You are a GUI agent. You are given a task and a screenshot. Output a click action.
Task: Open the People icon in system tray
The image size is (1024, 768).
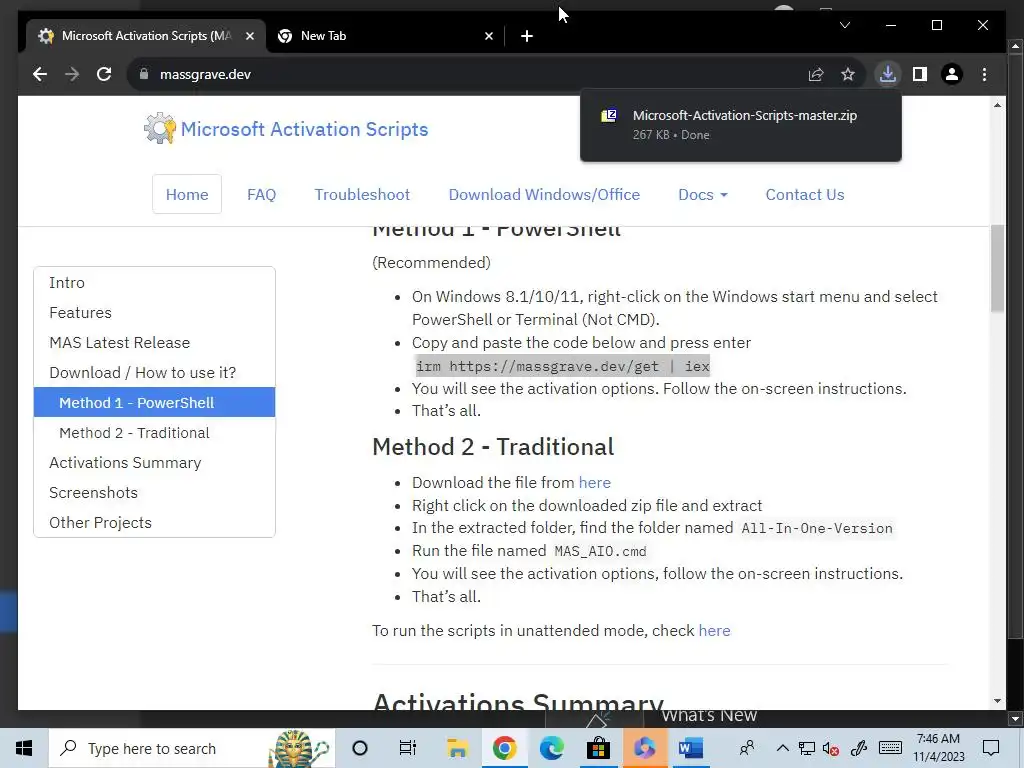coord(746,748)
